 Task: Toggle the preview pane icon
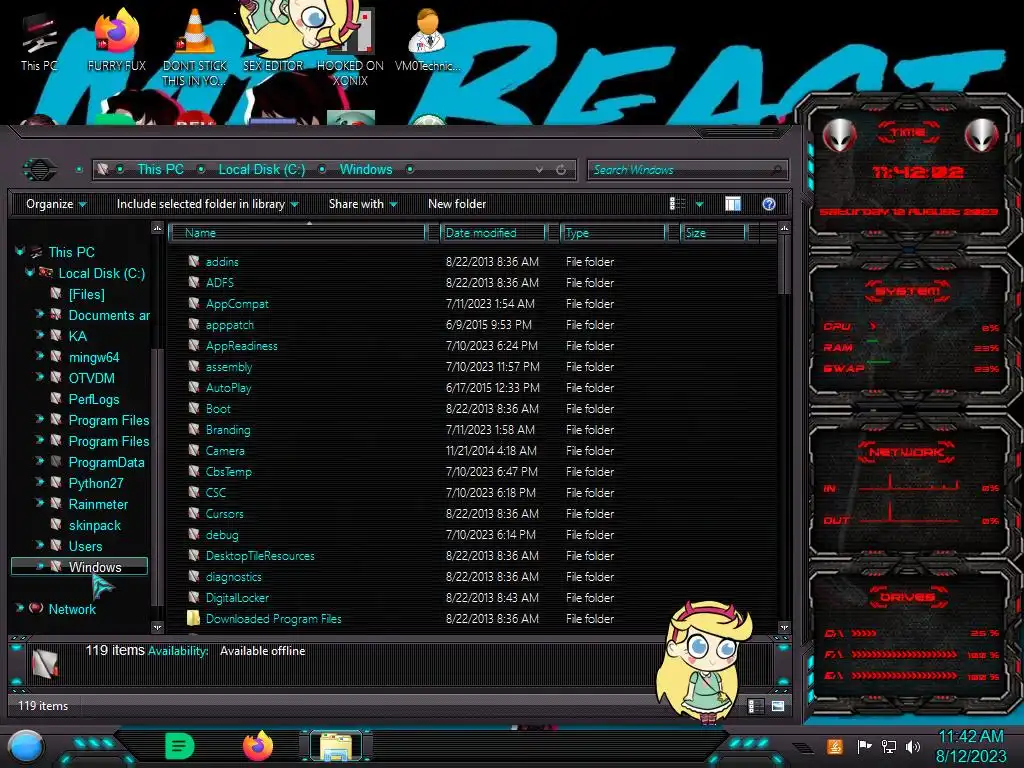tap(733, 204)
